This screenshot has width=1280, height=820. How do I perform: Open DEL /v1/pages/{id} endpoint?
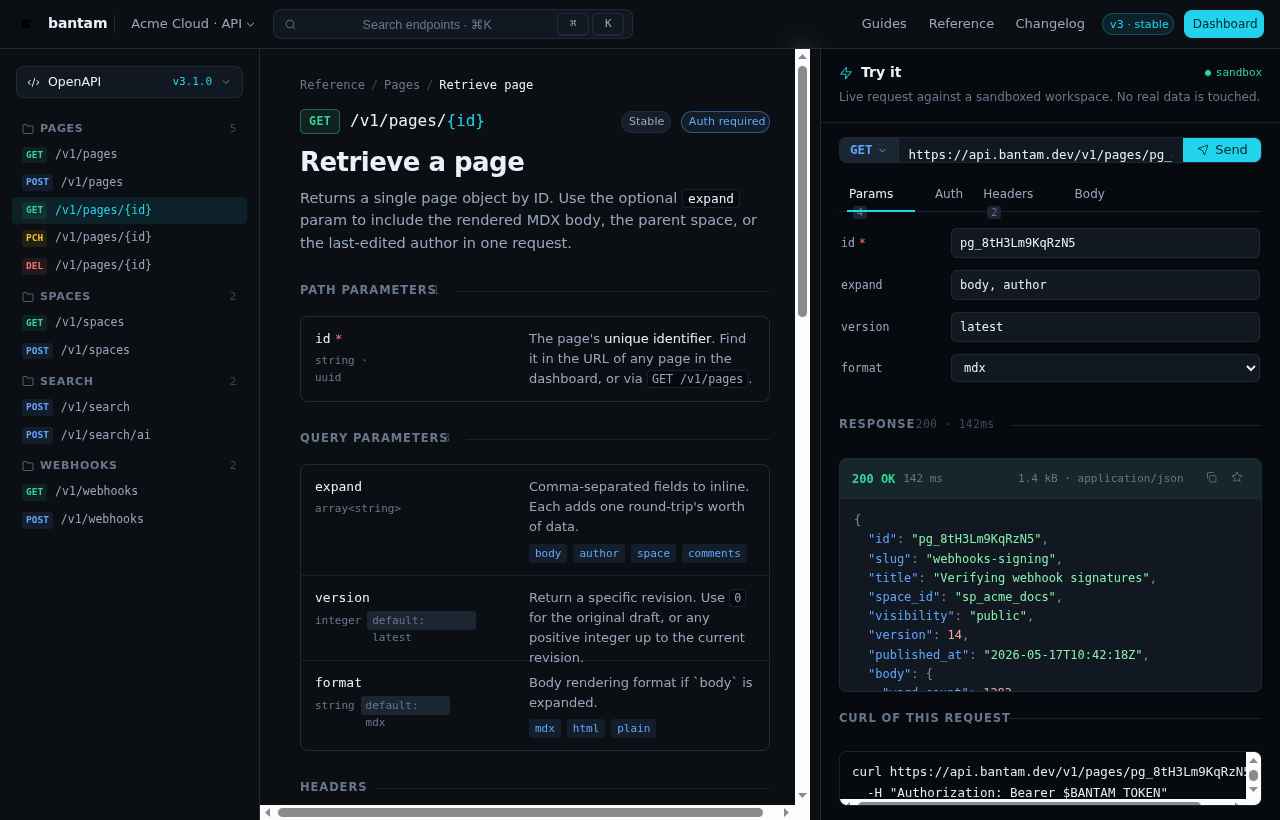tap(129, 265)
